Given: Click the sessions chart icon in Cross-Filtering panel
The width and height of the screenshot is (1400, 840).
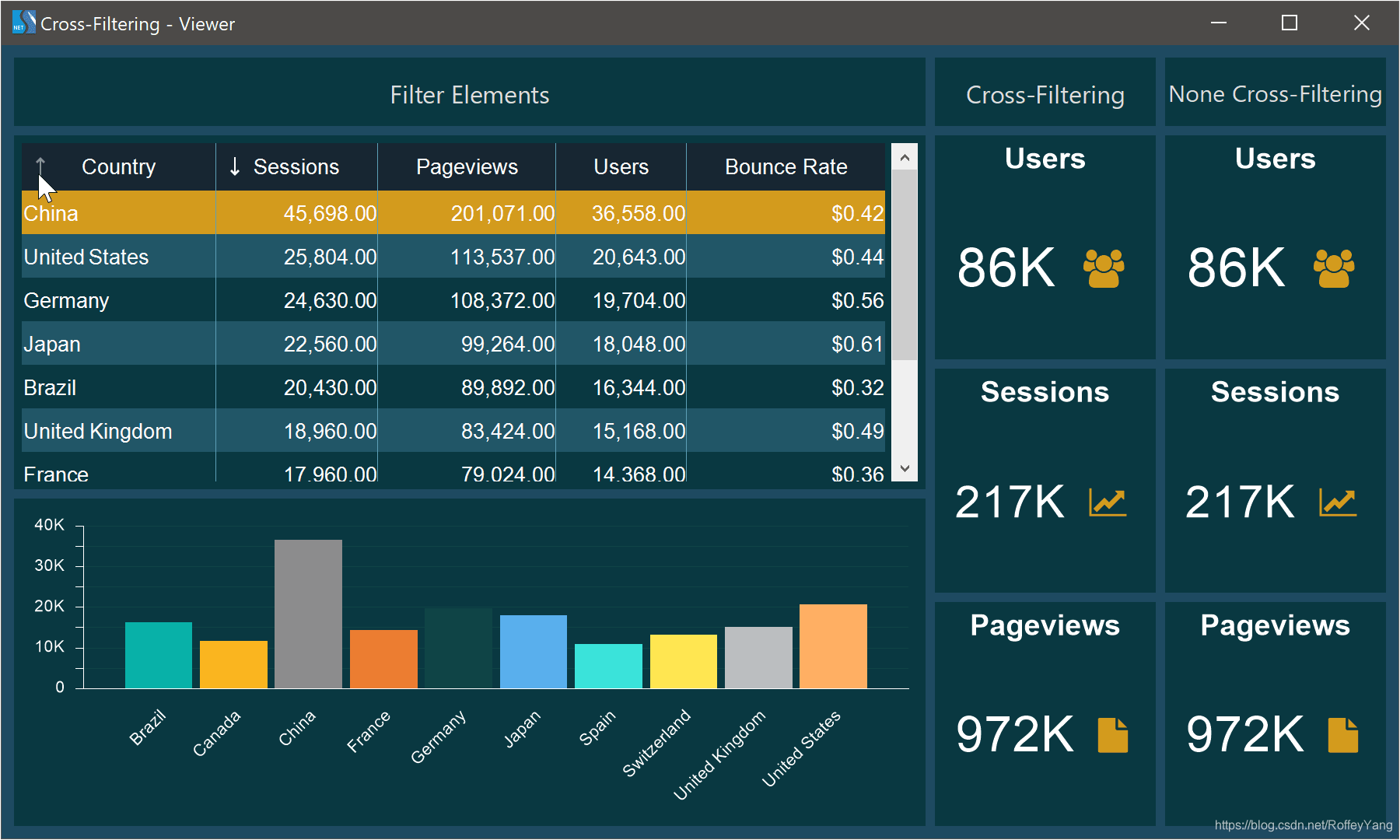Looking at the screenshot, I should tap(1108, 502).
